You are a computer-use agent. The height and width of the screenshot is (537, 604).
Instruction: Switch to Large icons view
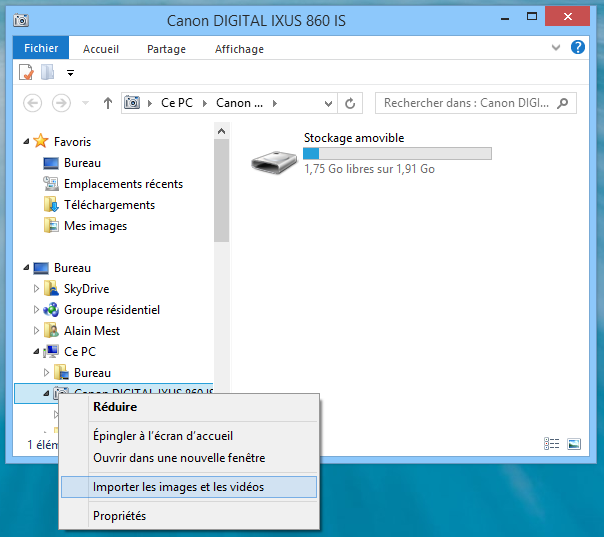point(574,444)
